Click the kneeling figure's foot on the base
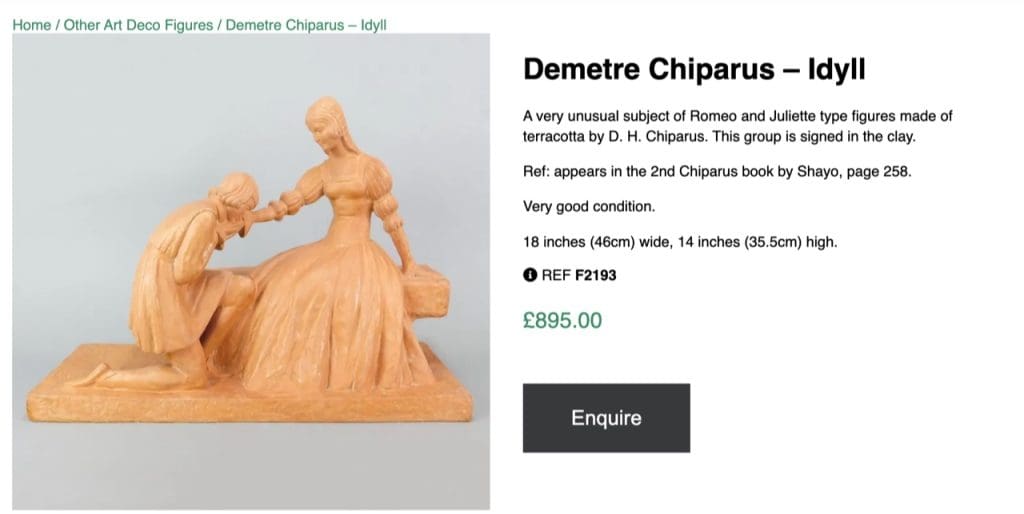 [97, 373]
